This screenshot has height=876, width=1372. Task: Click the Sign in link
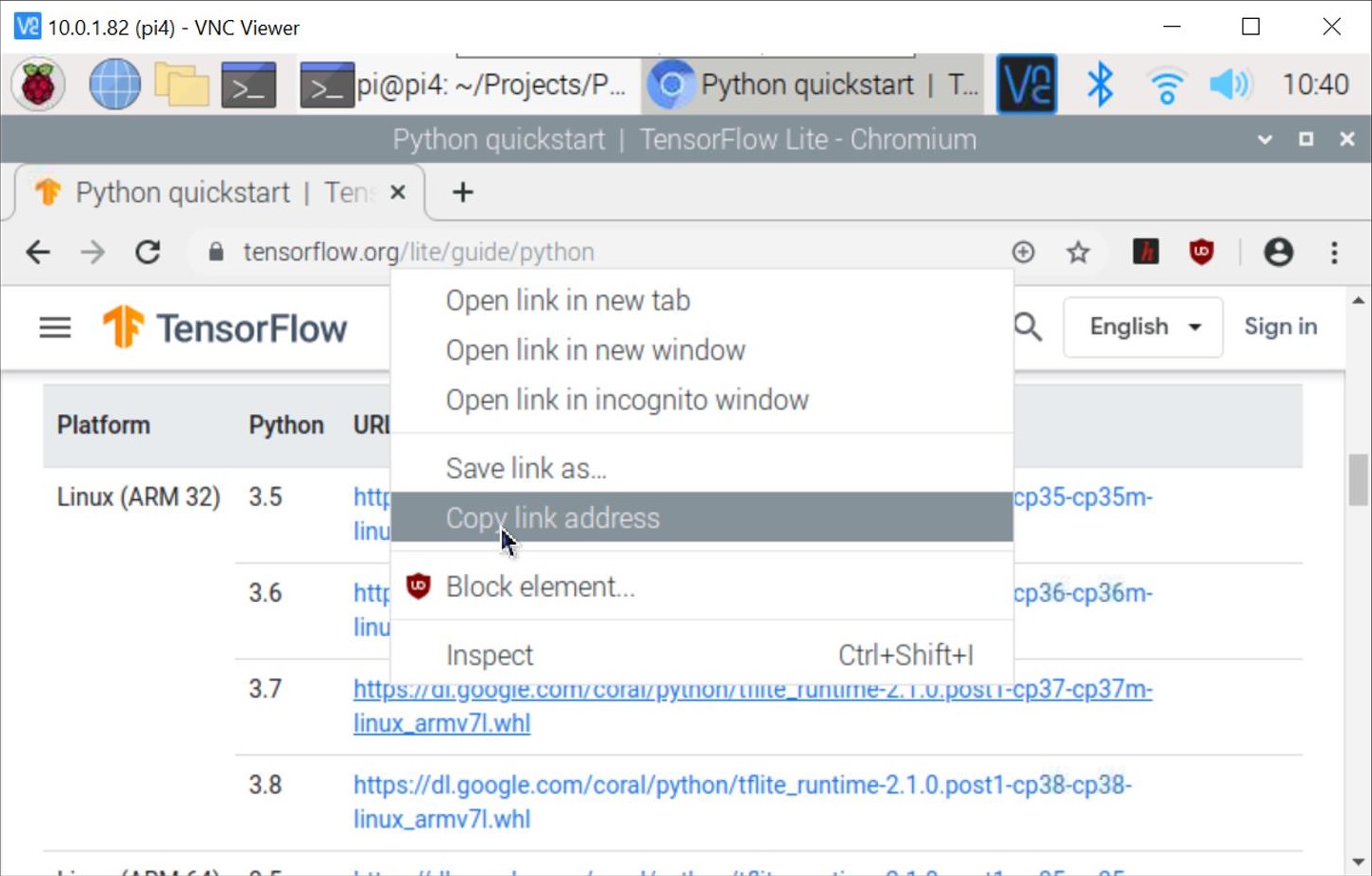coord(1280,328)
